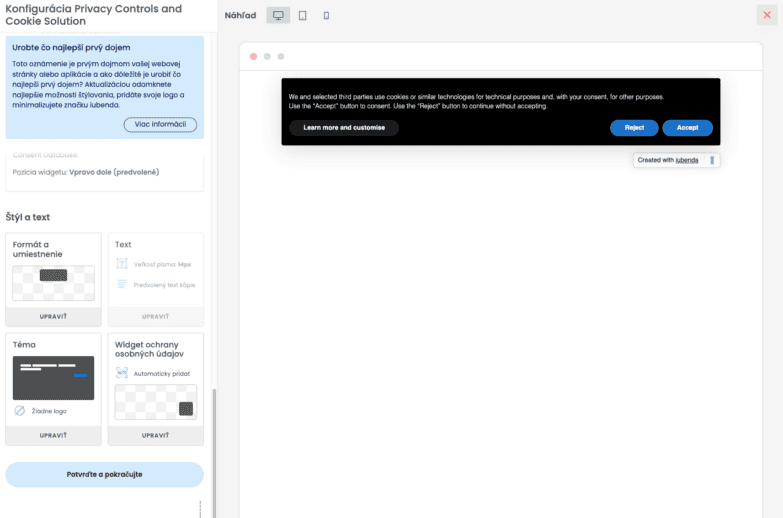Edit Formát a umiestnenie via Upraviť

[53, 316]
